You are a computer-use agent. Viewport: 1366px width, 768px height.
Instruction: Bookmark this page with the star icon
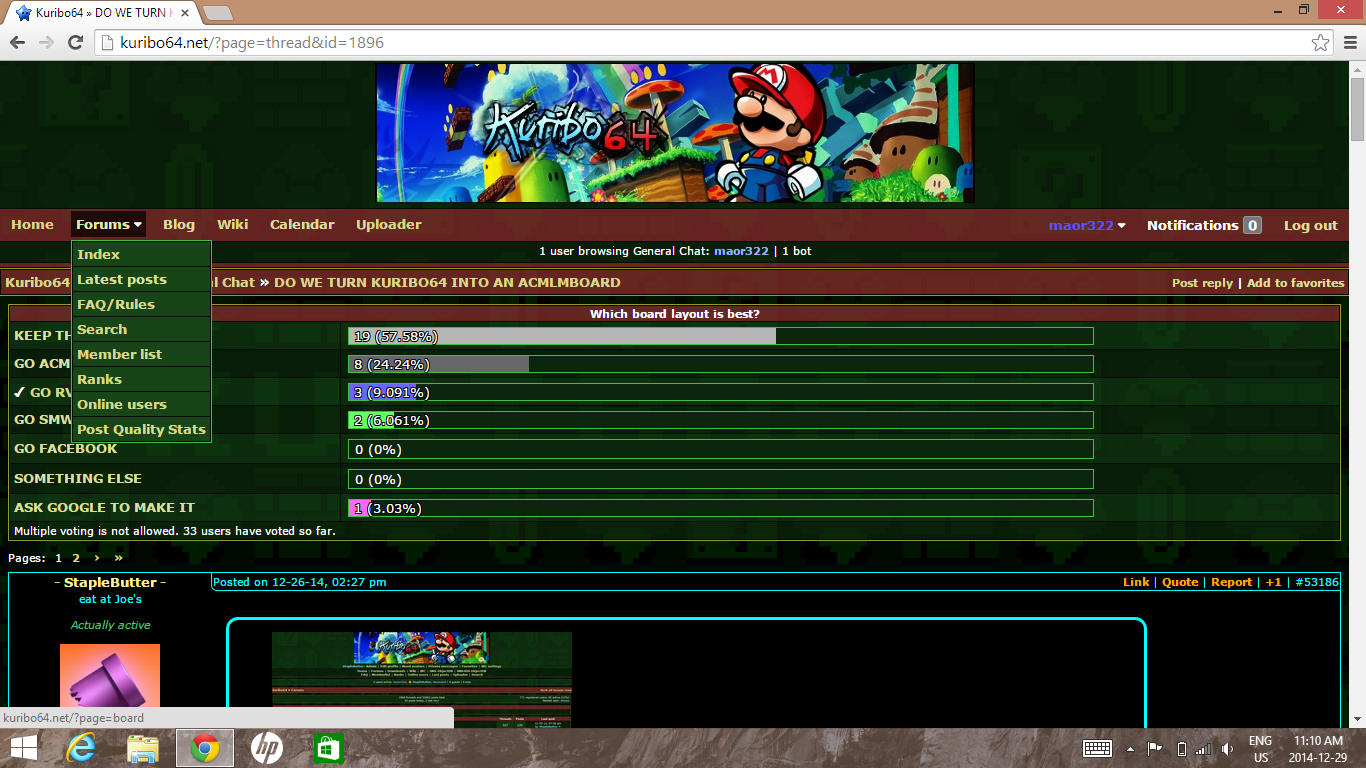pyautogui.click(x=1320, y=43)
